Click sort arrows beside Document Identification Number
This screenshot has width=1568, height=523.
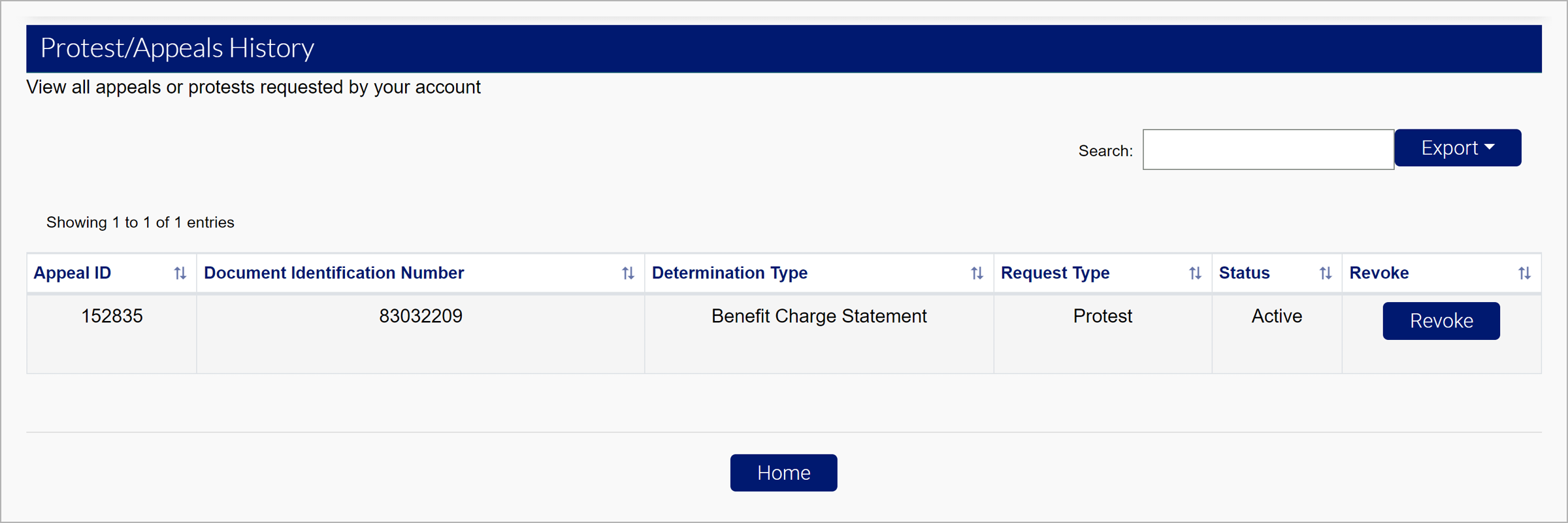pos(628,273)
